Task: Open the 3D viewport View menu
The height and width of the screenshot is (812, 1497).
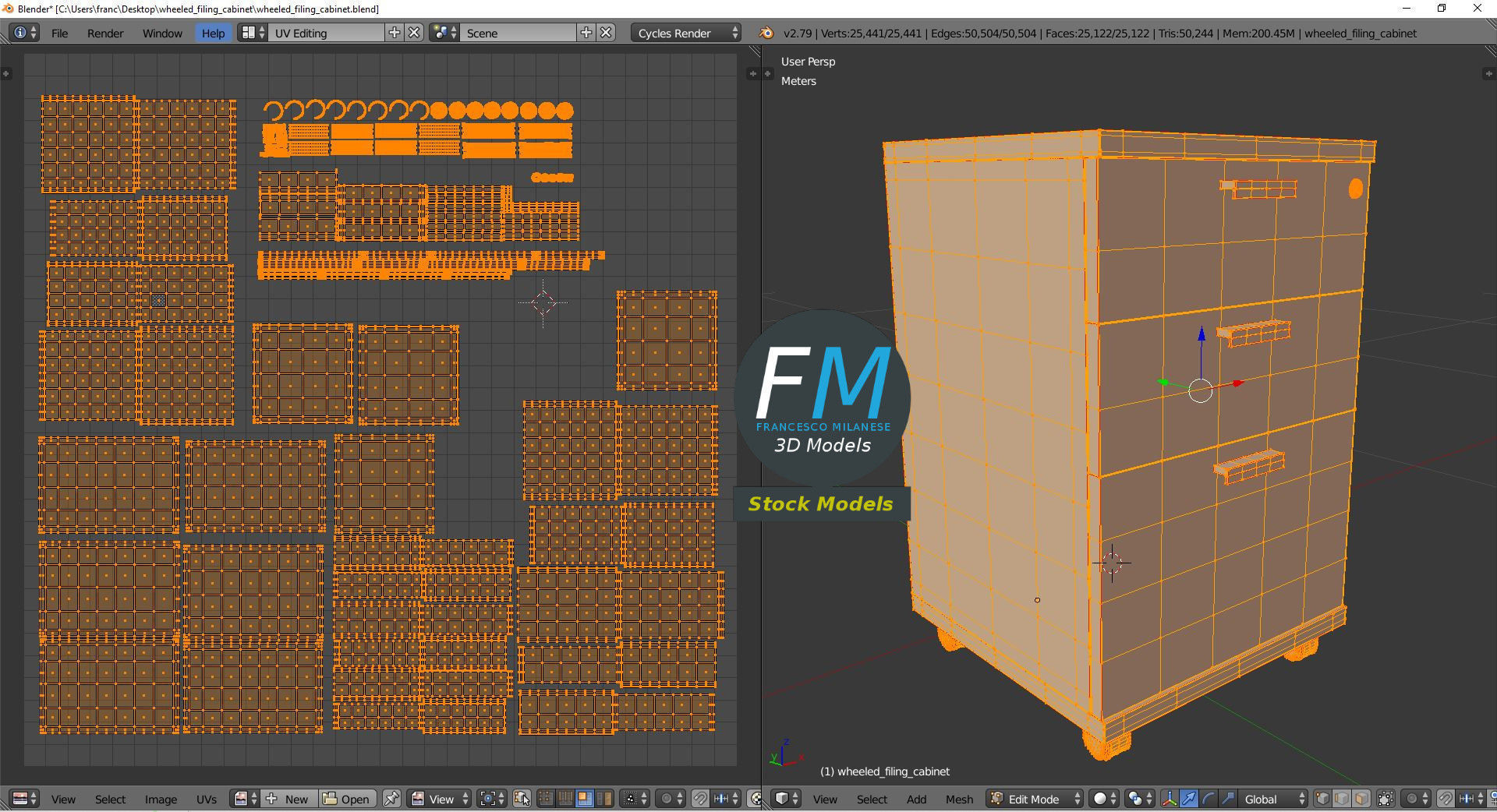Action: pos(825,799)
